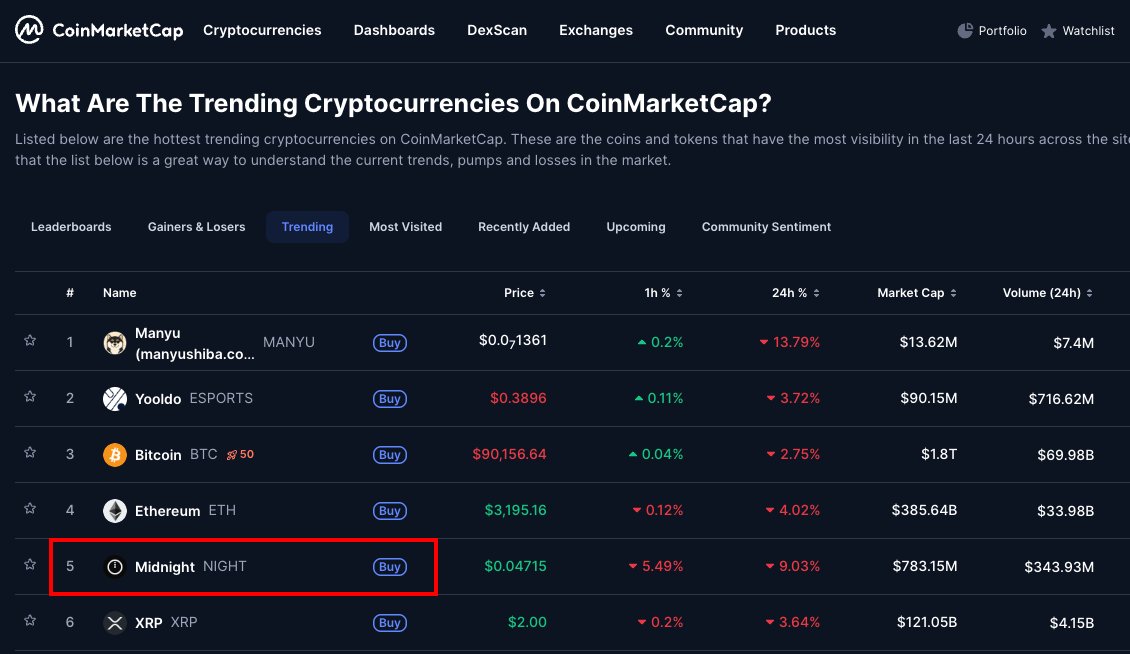This screenshot has width=1130, height=654.
Task: Click the CoinMarketCap logo icon
Action: 29,30
